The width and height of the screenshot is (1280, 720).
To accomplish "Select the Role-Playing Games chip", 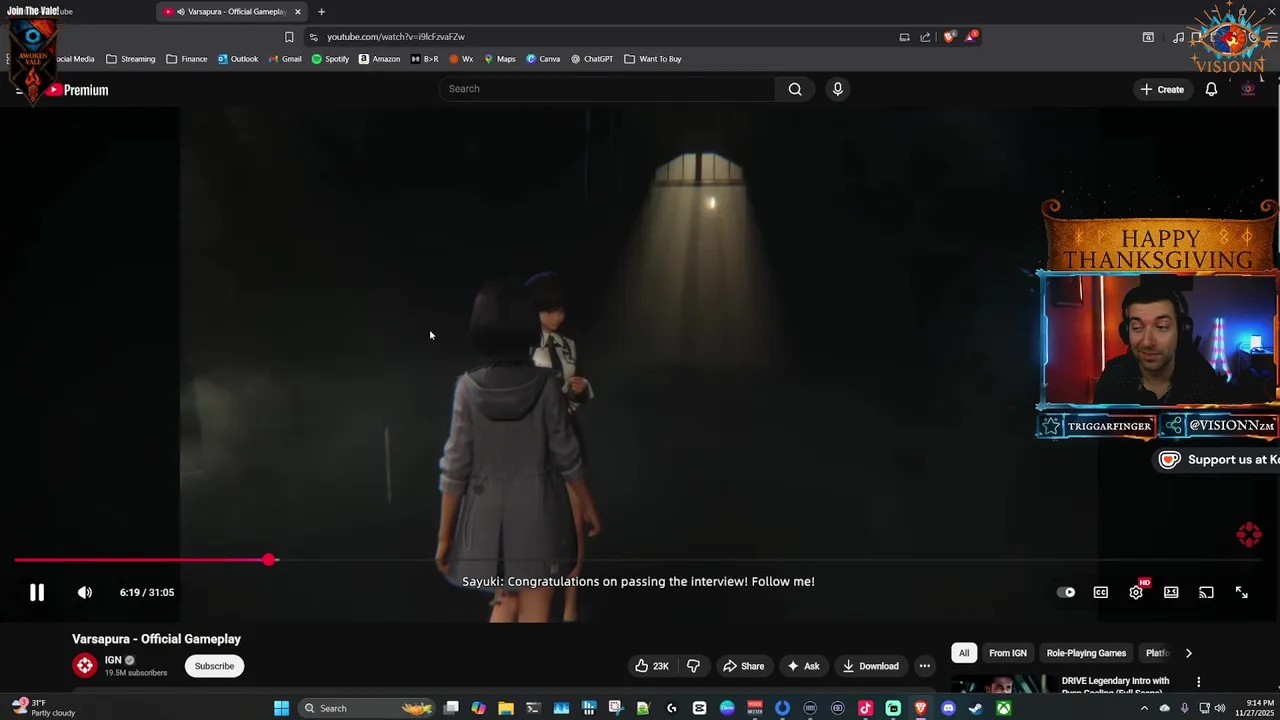I will click(x=1086, y=653).
